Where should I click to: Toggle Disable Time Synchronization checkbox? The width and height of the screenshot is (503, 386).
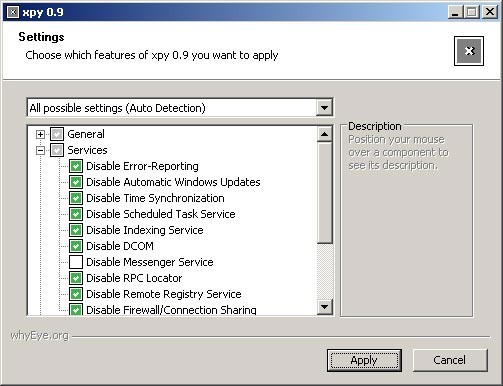point(76,198)
